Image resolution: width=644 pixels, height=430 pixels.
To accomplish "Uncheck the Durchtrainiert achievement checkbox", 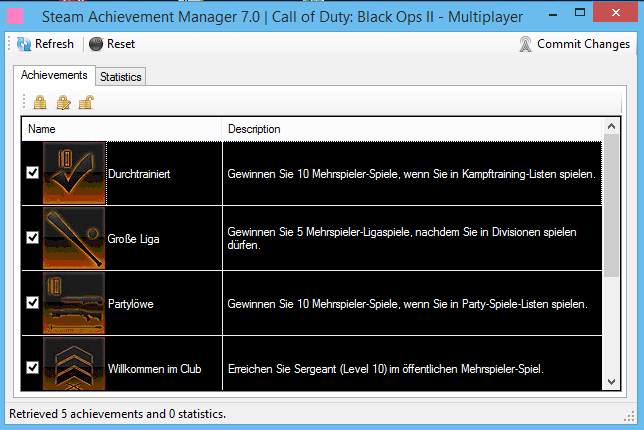I will [32, 172].
